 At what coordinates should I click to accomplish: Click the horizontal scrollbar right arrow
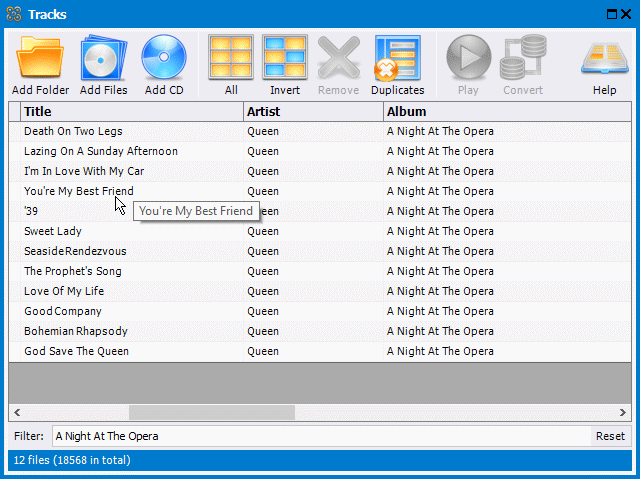(622, 412)
